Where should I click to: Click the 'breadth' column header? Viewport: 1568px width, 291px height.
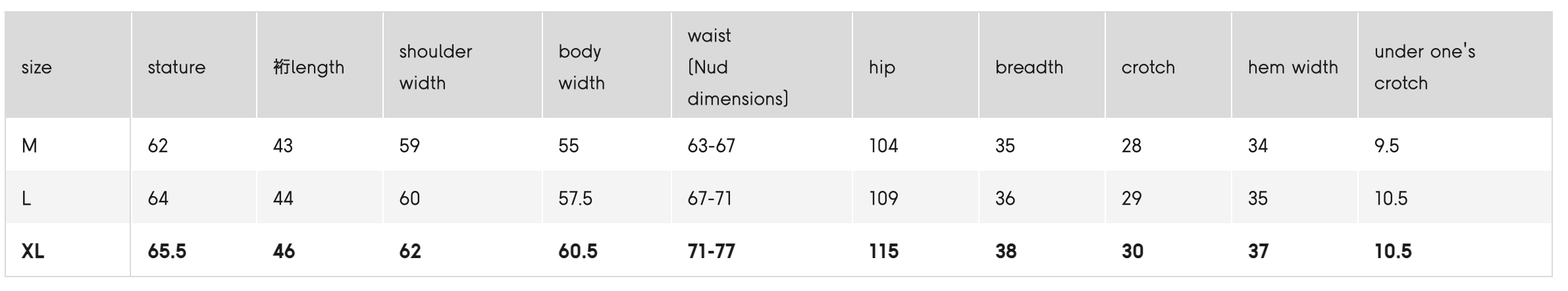pos(1029,67)
